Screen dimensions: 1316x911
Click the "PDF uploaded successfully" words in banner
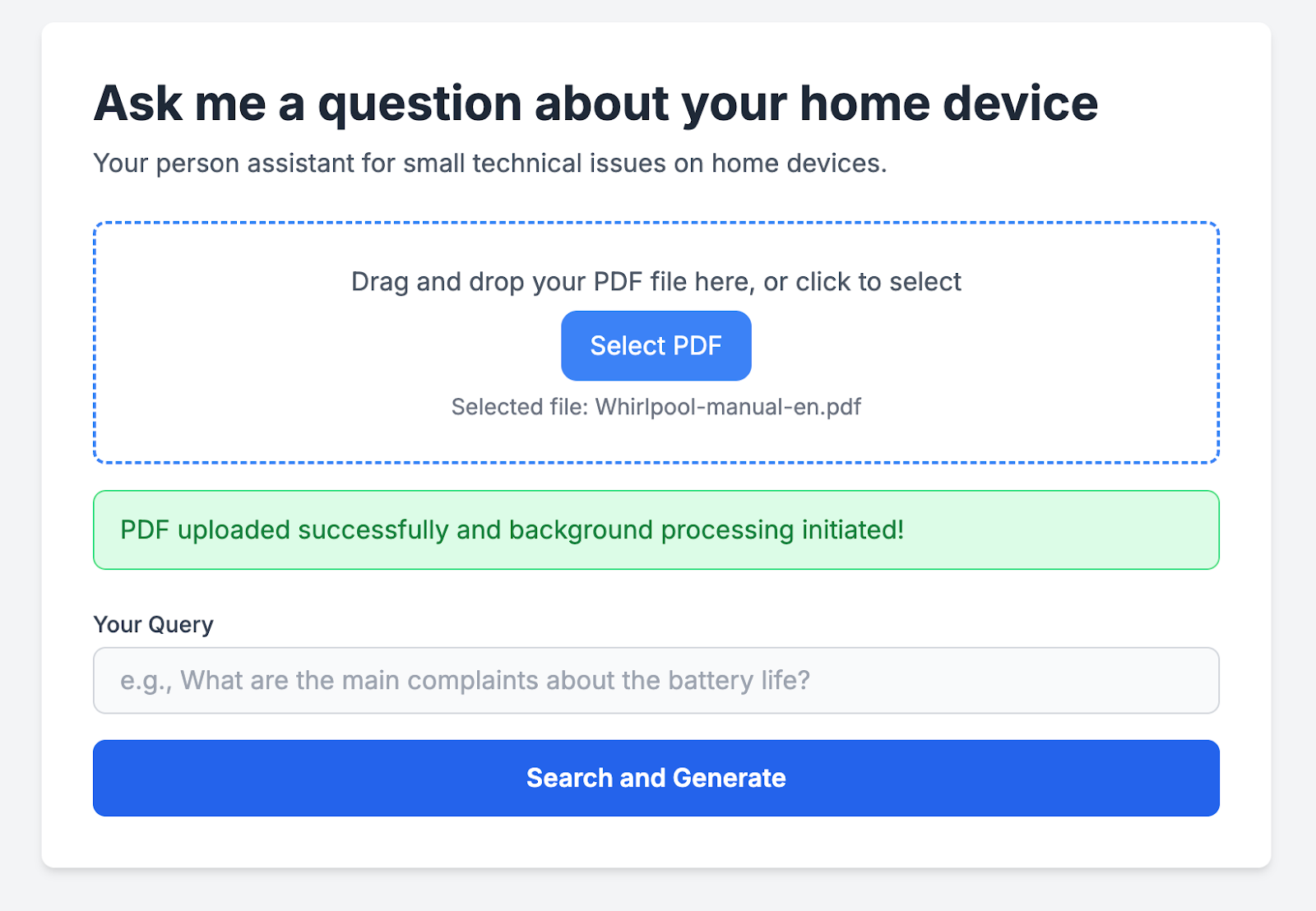(x=285, y=529)
